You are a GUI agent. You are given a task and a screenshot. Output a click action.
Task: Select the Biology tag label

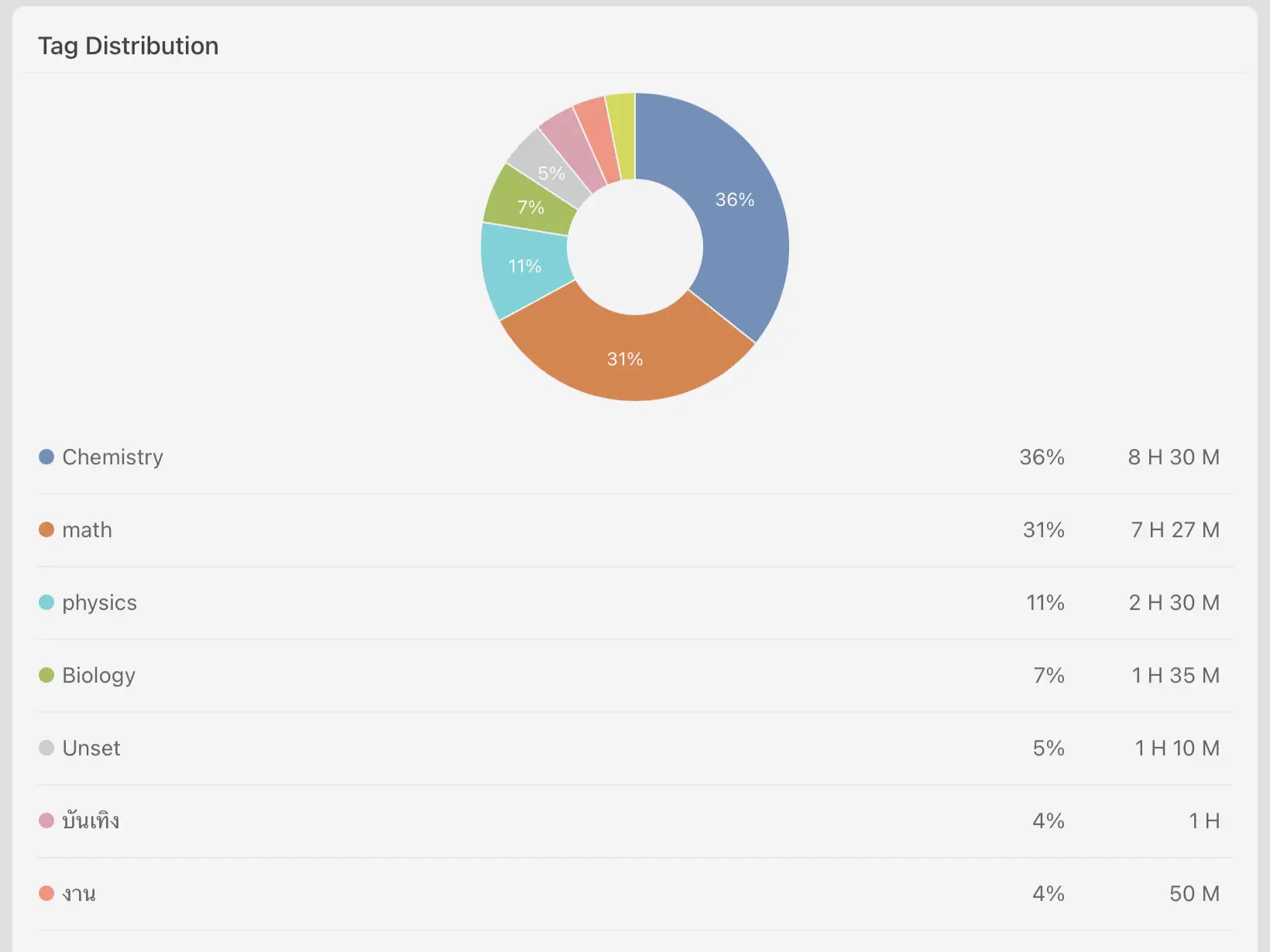(x=98, y=676)
